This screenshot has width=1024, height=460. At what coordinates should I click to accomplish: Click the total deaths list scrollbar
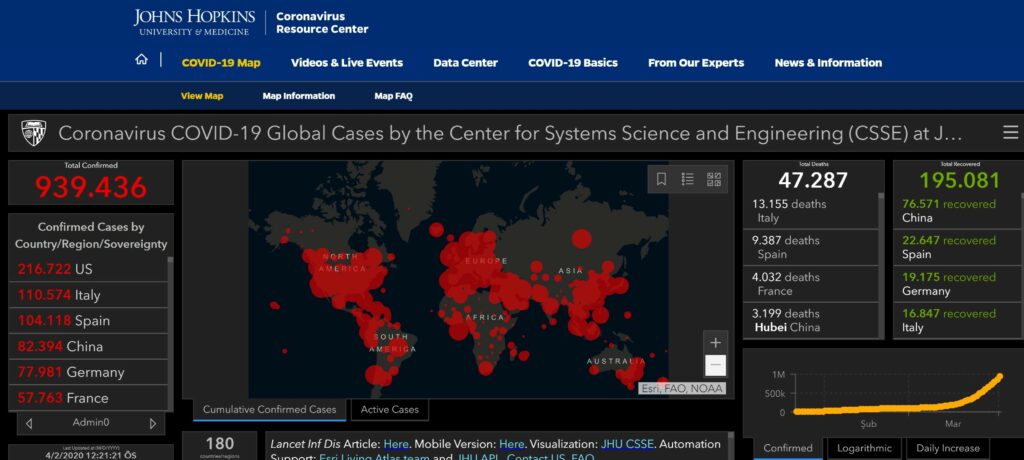(x=881, y=265)
